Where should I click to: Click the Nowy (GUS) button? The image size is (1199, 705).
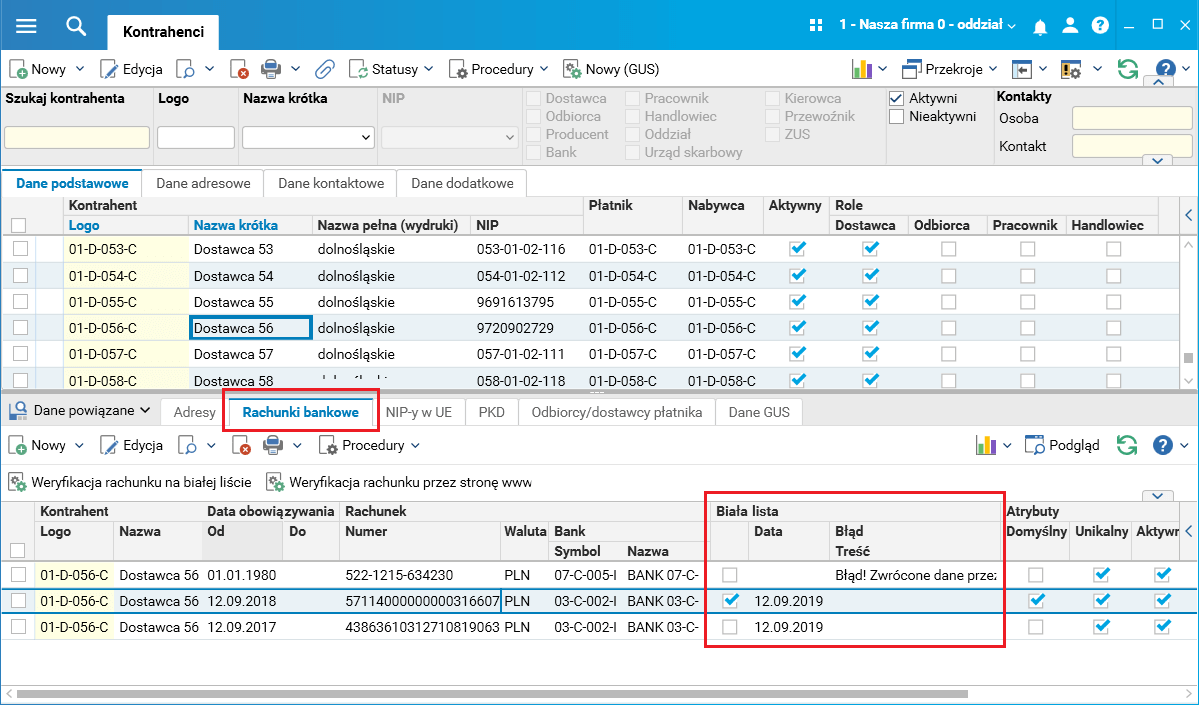(610, 69)
